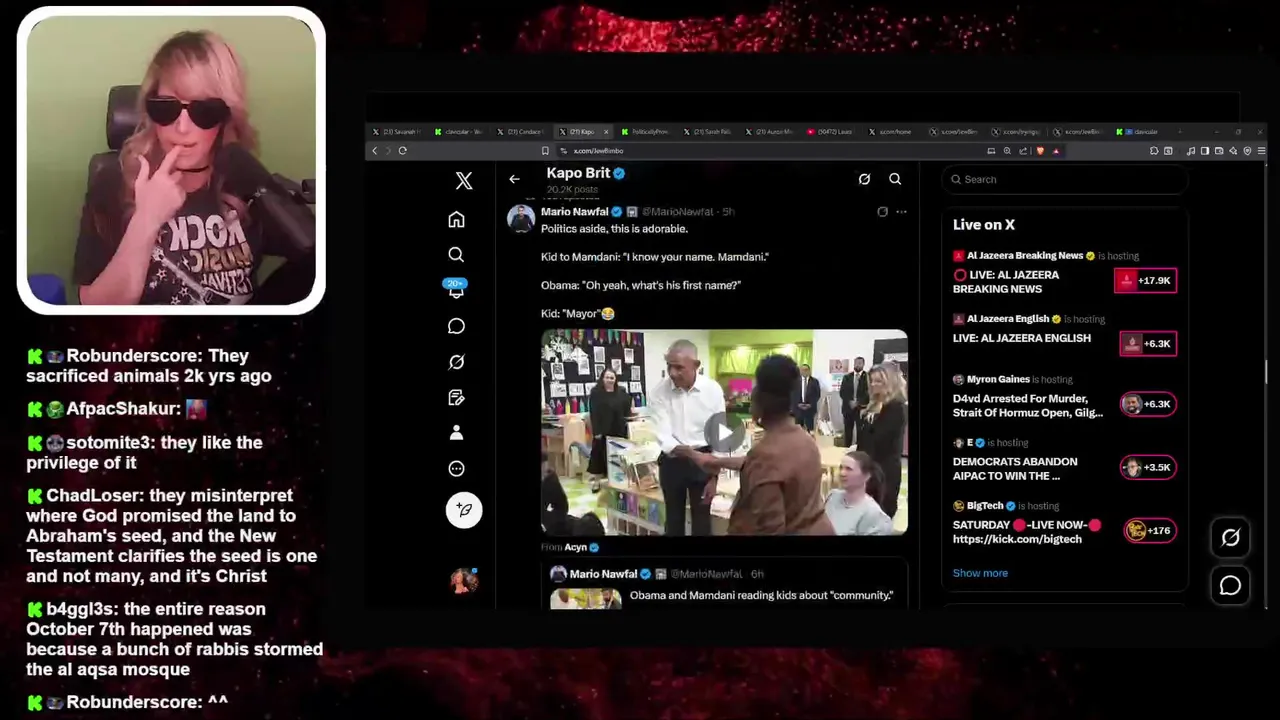This screenshot has height=720, width=1280.
Task: Open the account avatar at sidebar bottom
Action: click(x=464, y=580)
